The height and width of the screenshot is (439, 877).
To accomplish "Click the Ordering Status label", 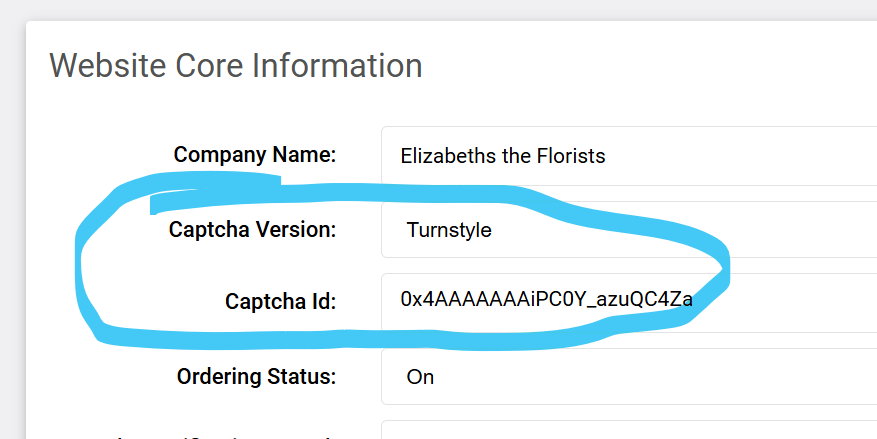I will pos(256,376).
